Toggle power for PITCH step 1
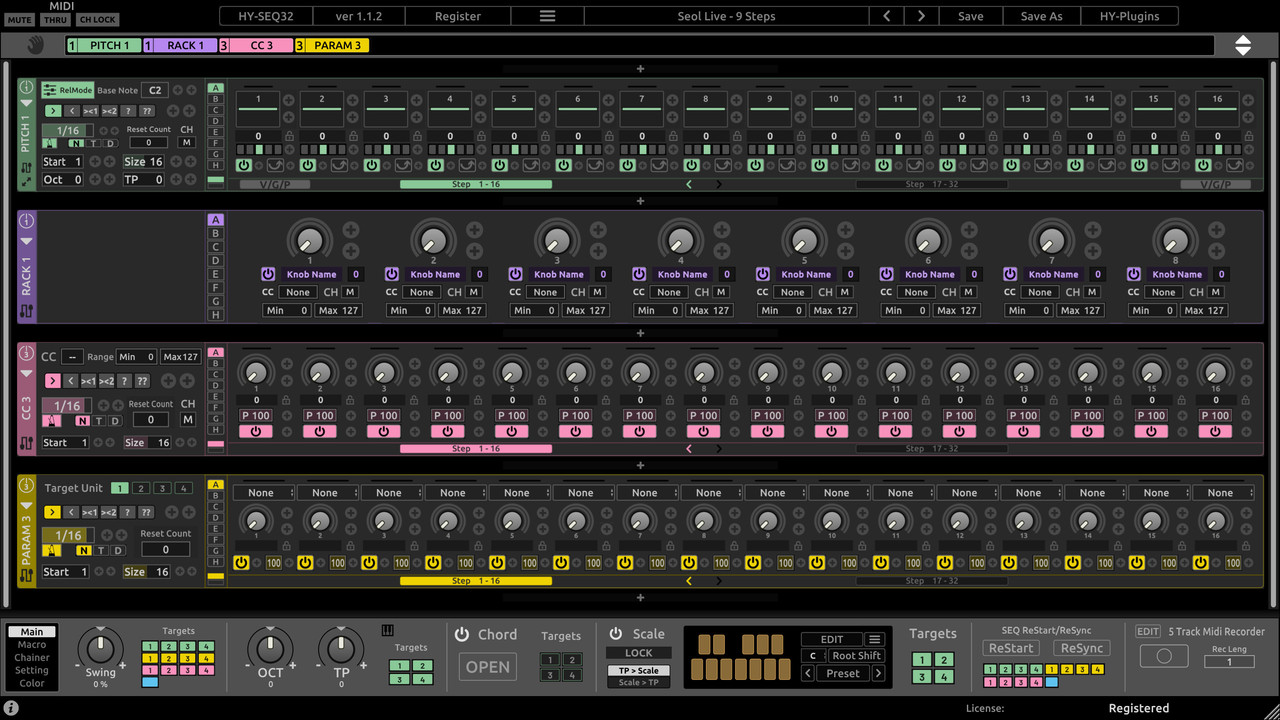The image size is (1280, 720). (244, 165)
